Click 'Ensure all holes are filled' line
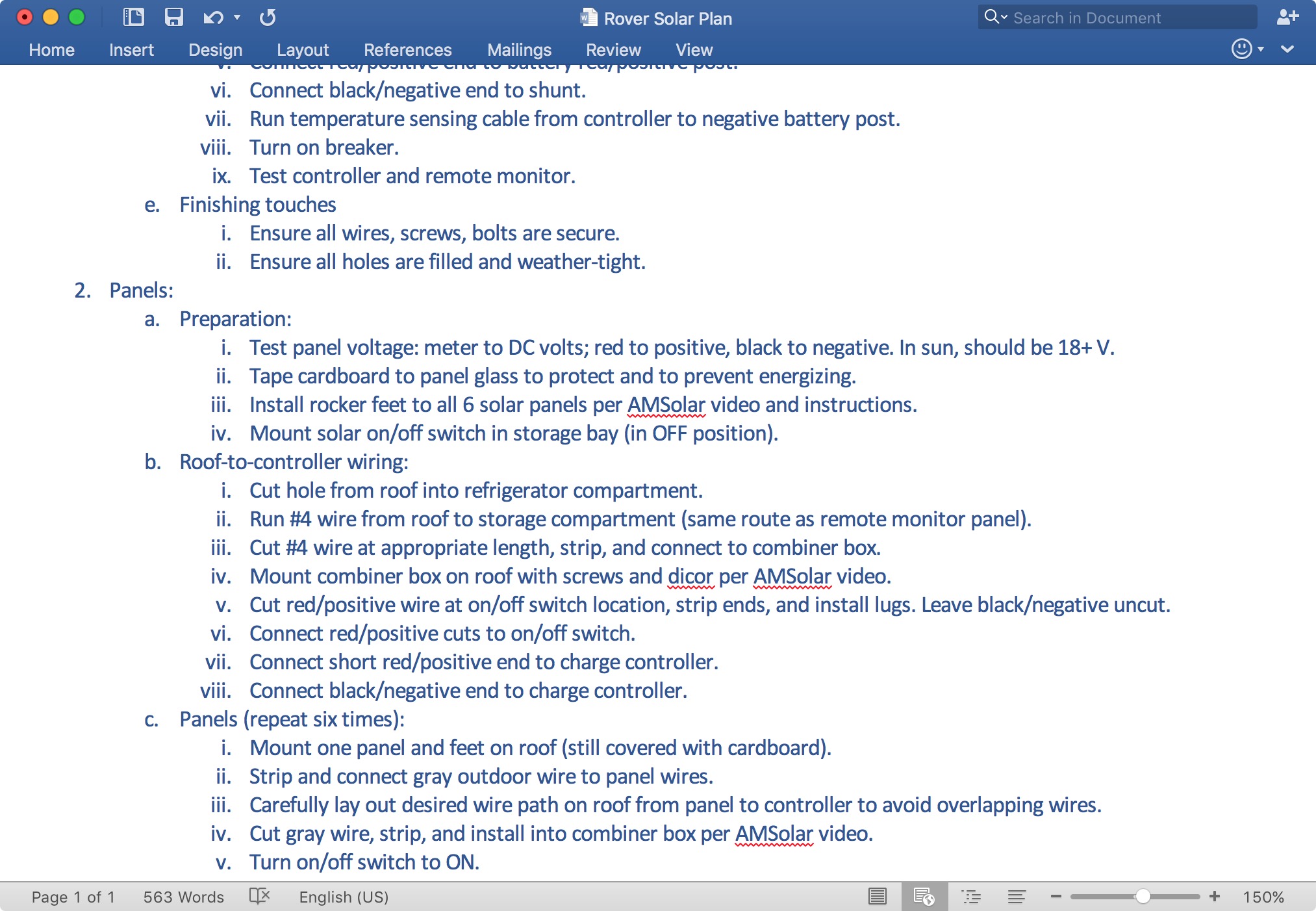 tap(448, 262)
